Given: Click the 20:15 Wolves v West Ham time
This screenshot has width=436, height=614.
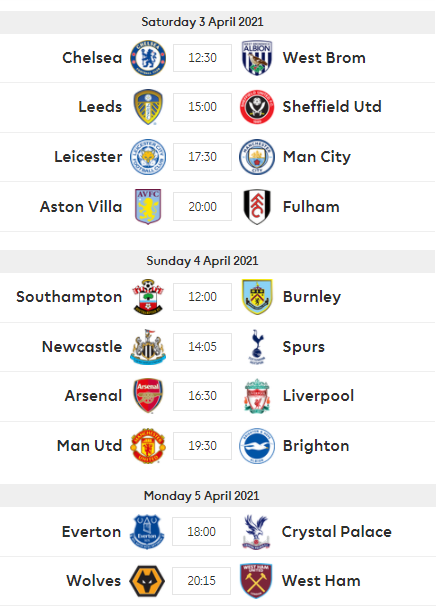Looking at the screenshot, I should [x=201, y=580].
